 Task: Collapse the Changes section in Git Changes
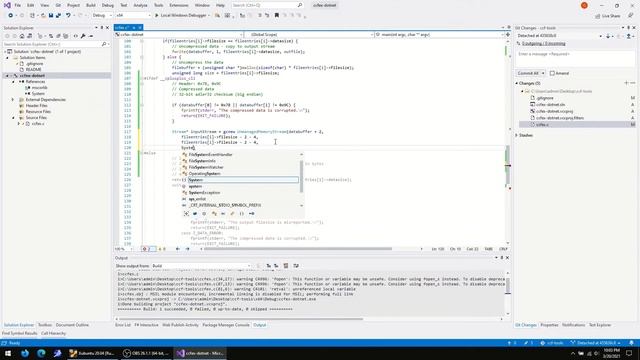click(517, 83)
